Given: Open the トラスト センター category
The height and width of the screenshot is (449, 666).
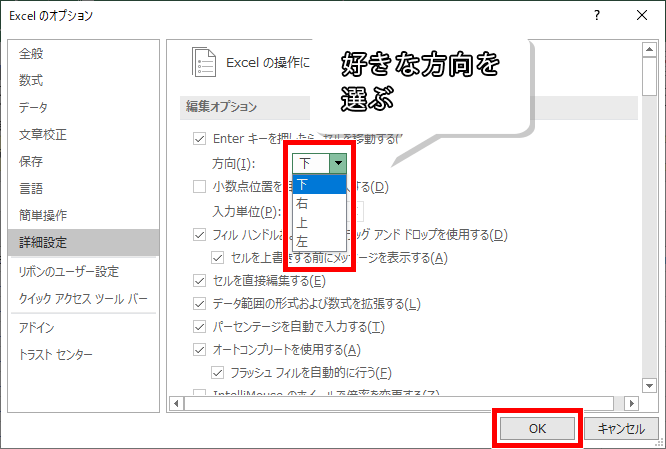Looking at the screenshot, I should [83, 354].
